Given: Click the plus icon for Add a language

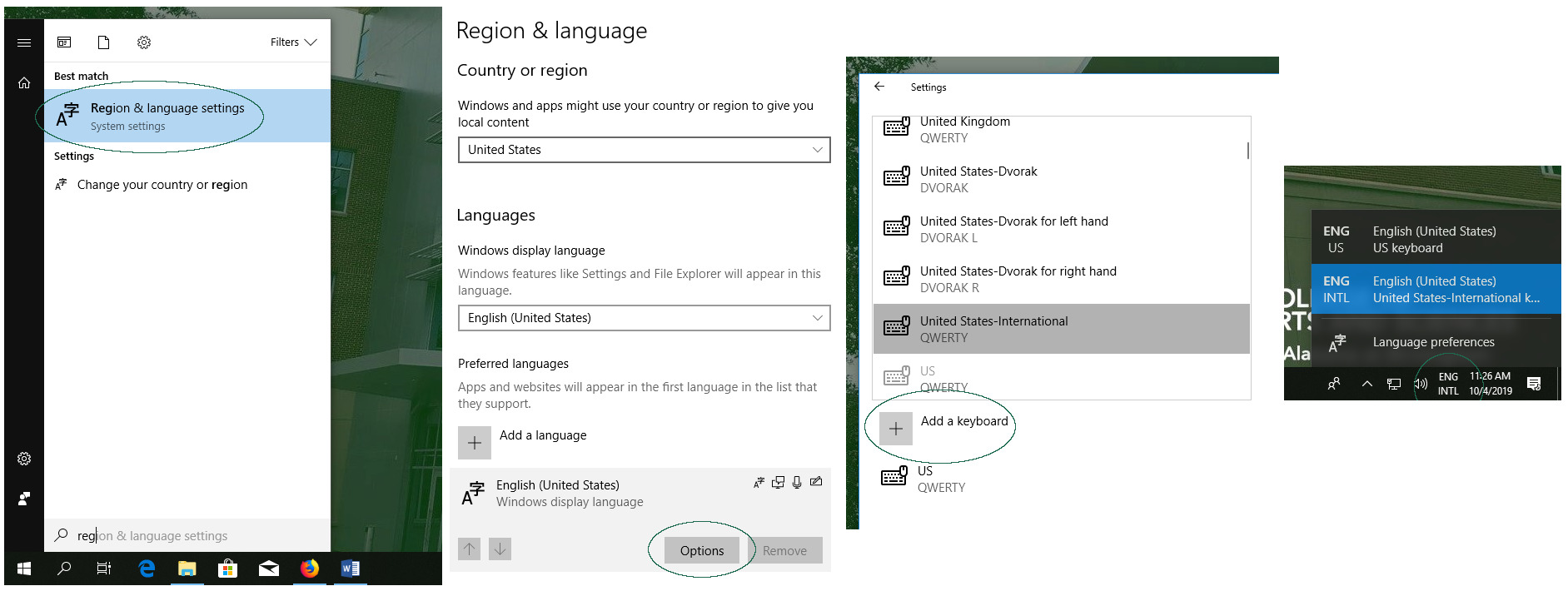Looking at the screenshot, I should tap(475, 443).
